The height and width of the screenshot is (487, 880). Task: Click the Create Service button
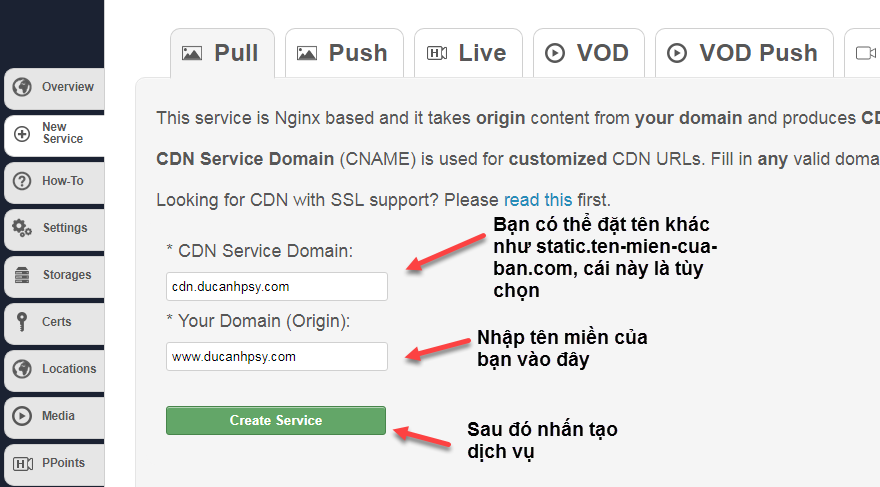point(276,420)
